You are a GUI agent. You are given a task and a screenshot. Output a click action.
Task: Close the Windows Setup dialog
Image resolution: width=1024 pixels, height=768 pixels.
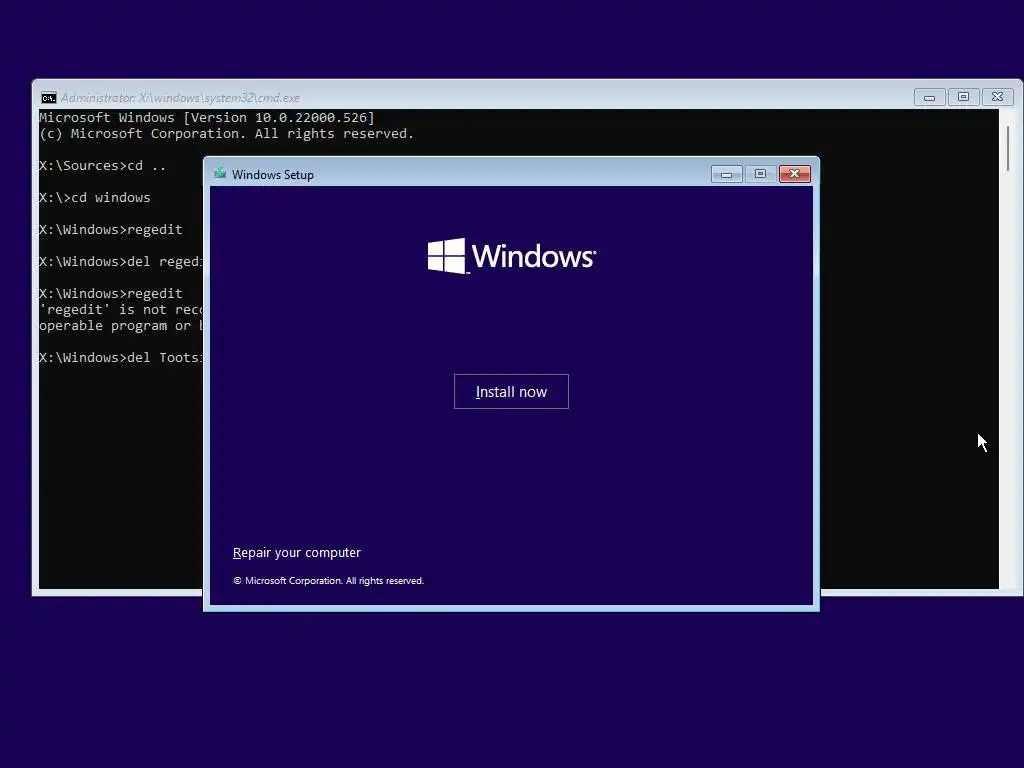click(x=794, y=174)
